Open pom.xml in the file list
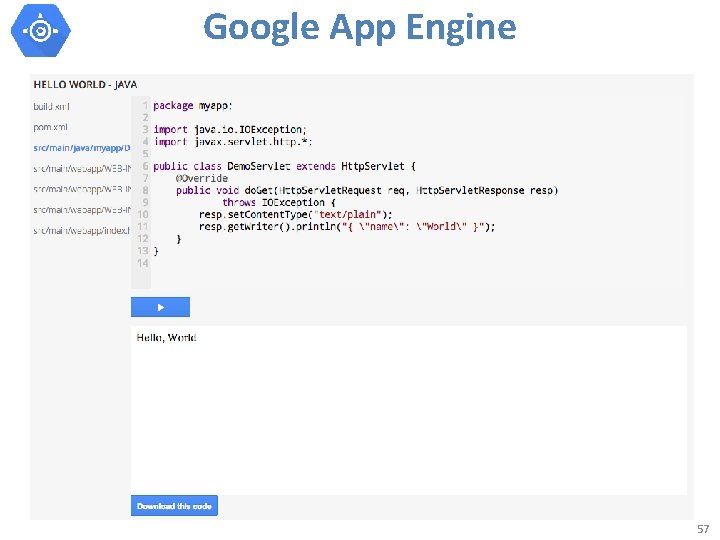The height and width of the screenshot is (540, 720). 51,127
